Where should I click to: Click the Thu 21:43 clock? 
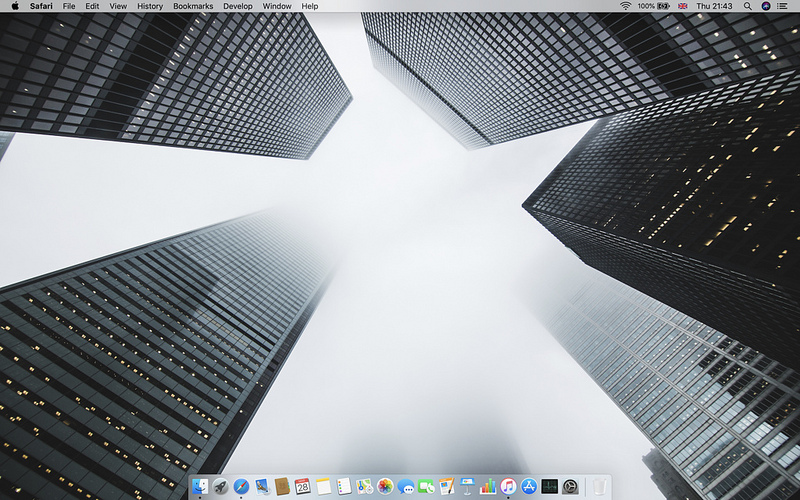[714, 6]
